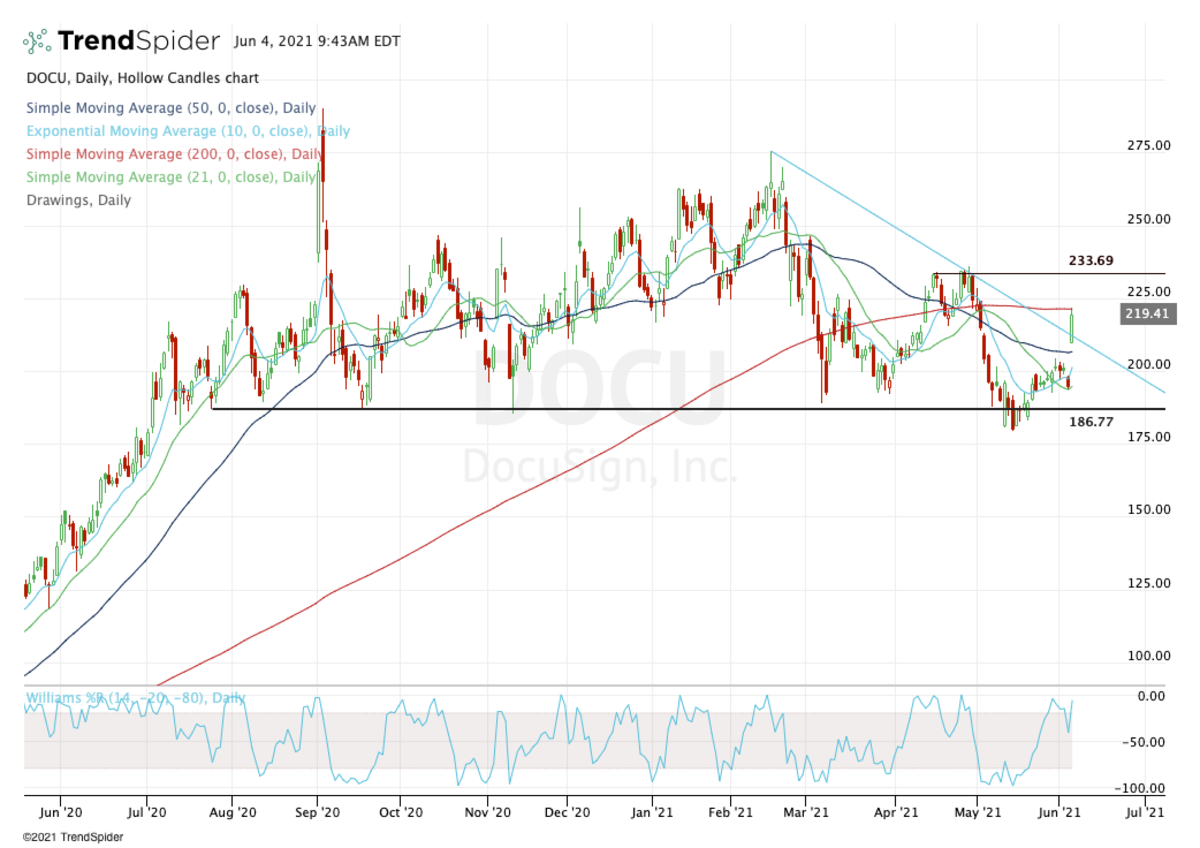The height and width of the screenshot is (848, 1200).
Task: Click the Feb '21 date axis label
Action: (730, 815)
